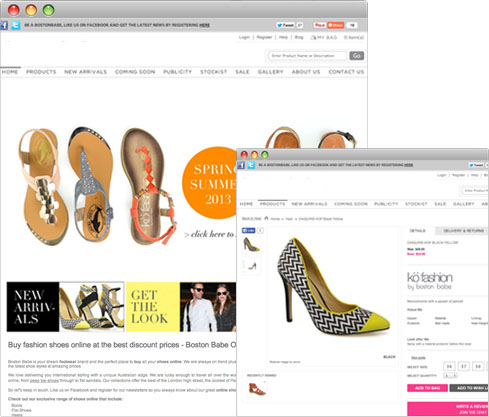The height and width of the screenshot is (417, 489).
Task: Open the Login link in the back window
Action: (x=244, y=37)
